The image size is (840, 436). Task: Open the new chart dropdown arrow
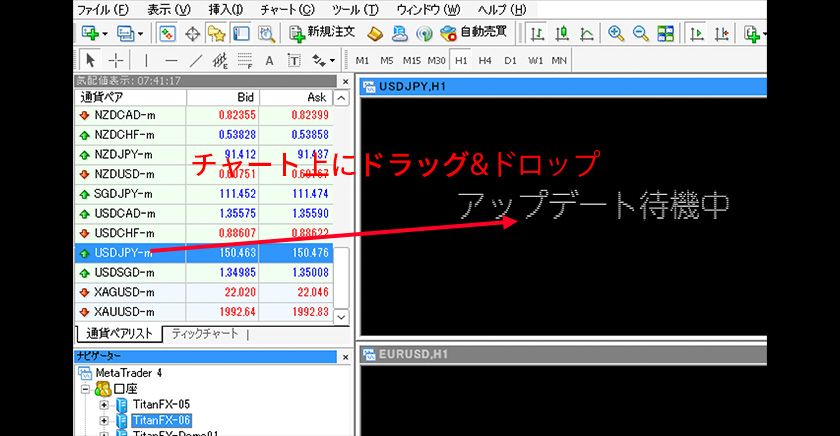click(105, 33)
